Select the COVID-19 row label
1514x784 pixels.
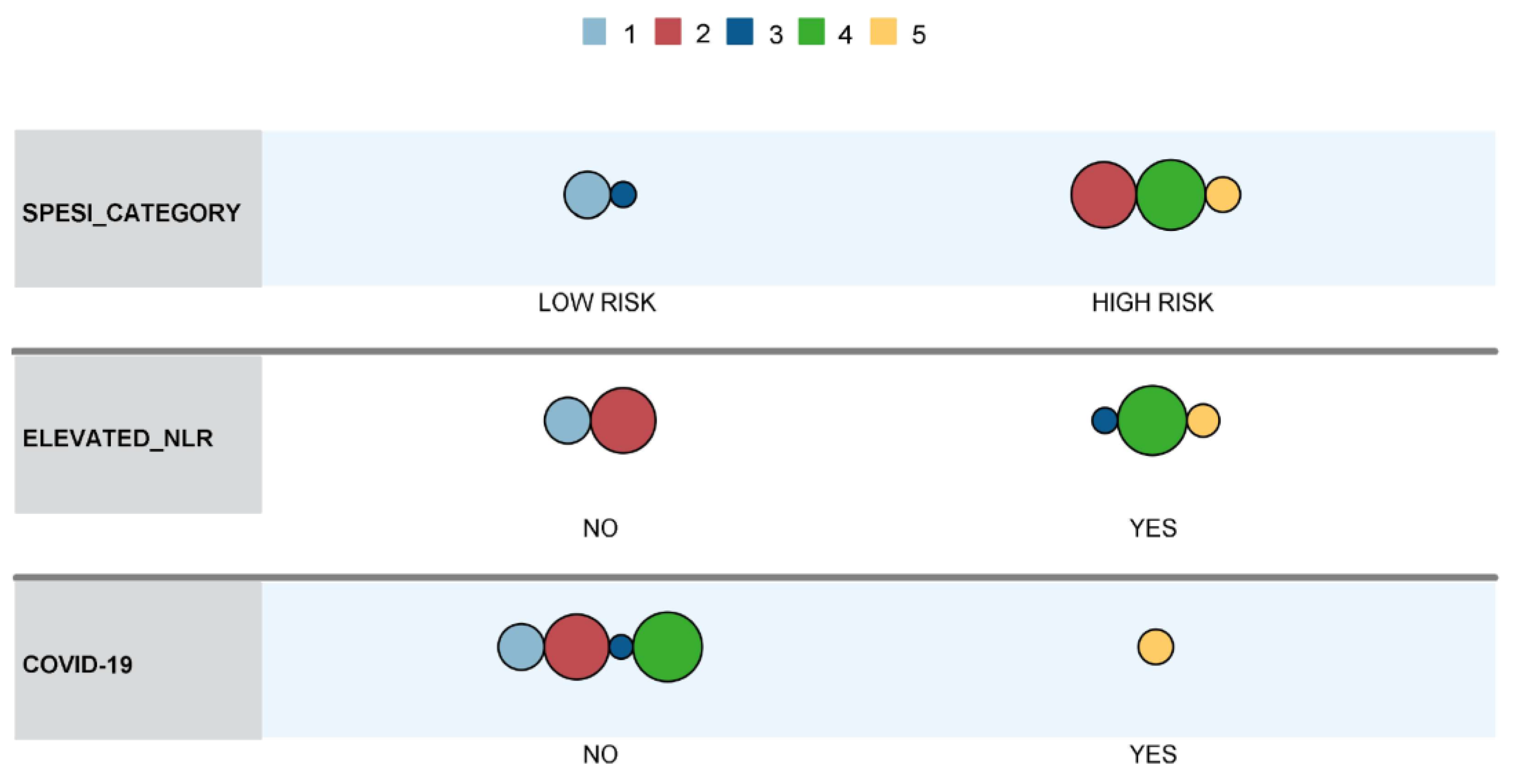pos(78,664)
